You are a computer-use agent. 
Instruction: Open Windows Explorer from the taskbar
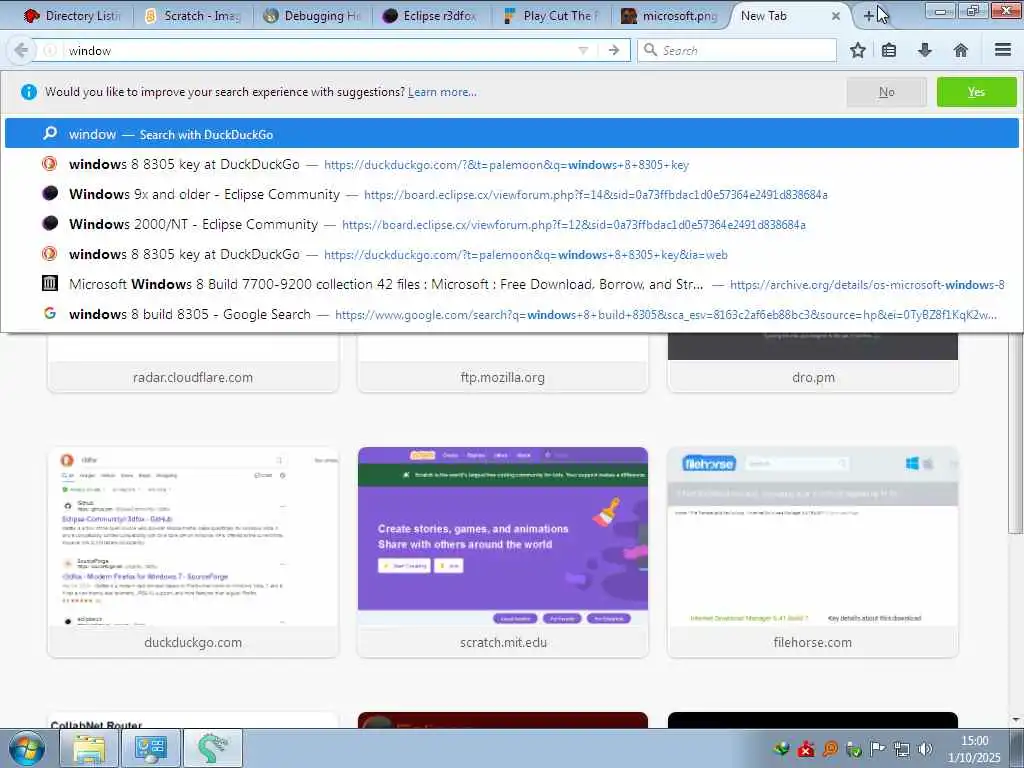coord(89,748)
